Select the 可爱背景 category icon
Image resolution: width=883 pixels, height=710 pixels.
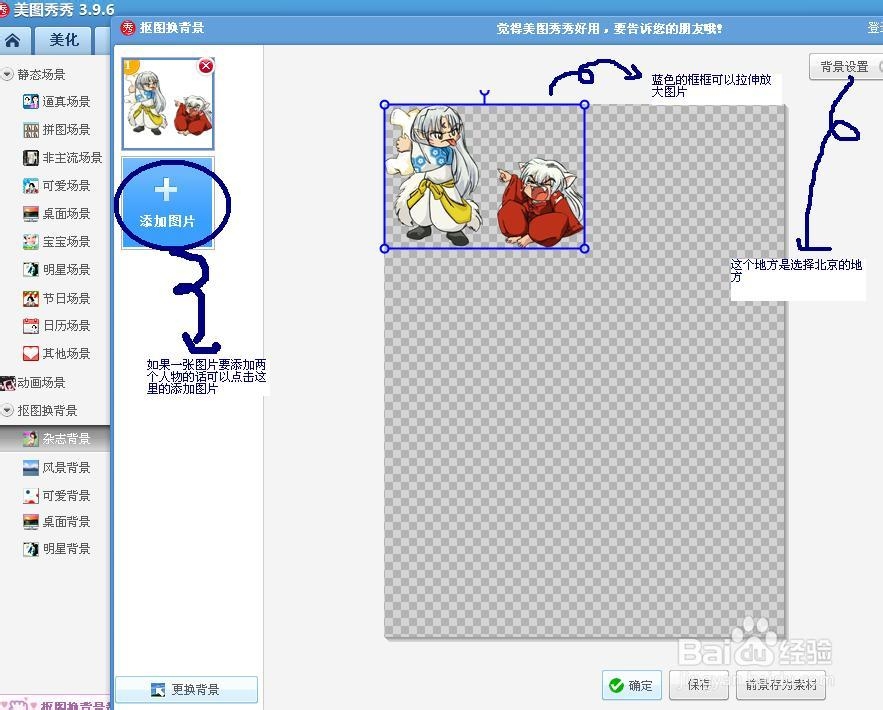[x=30, y=495]
